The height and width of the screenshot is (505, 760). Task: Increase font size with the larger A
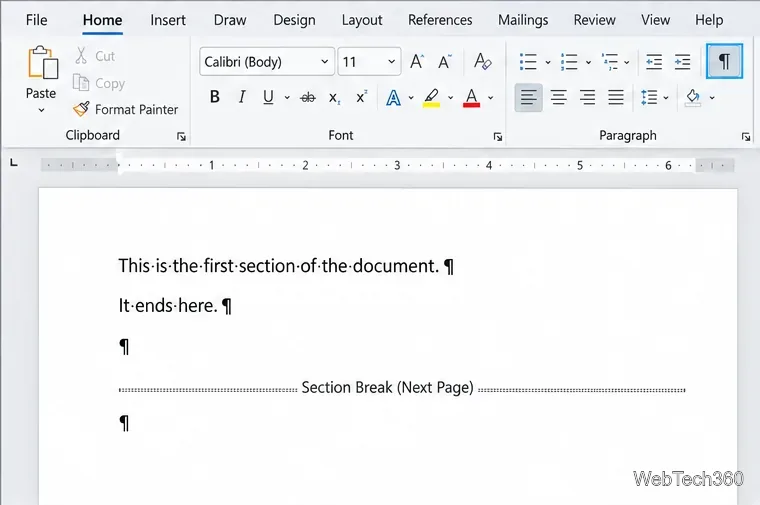[x=416, y=62]
